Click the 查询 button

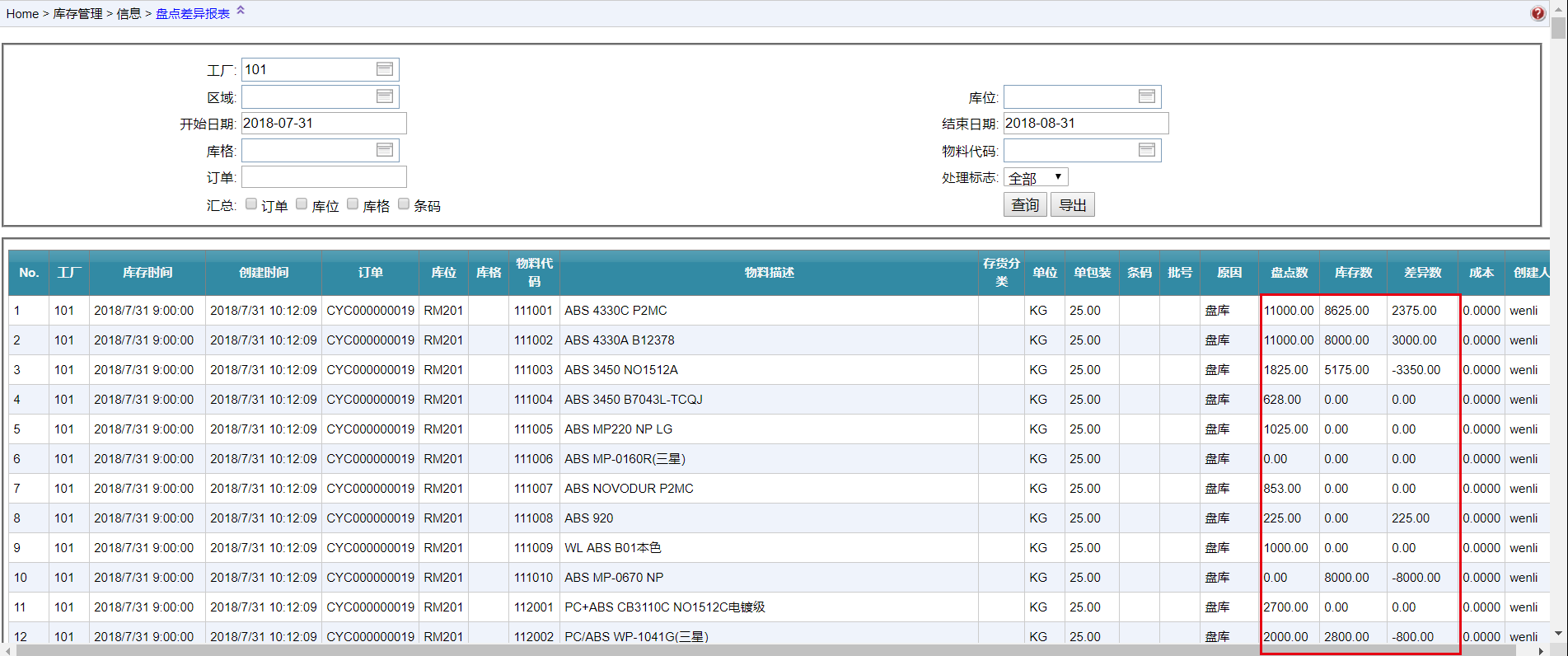click(x=1025, y=205)
